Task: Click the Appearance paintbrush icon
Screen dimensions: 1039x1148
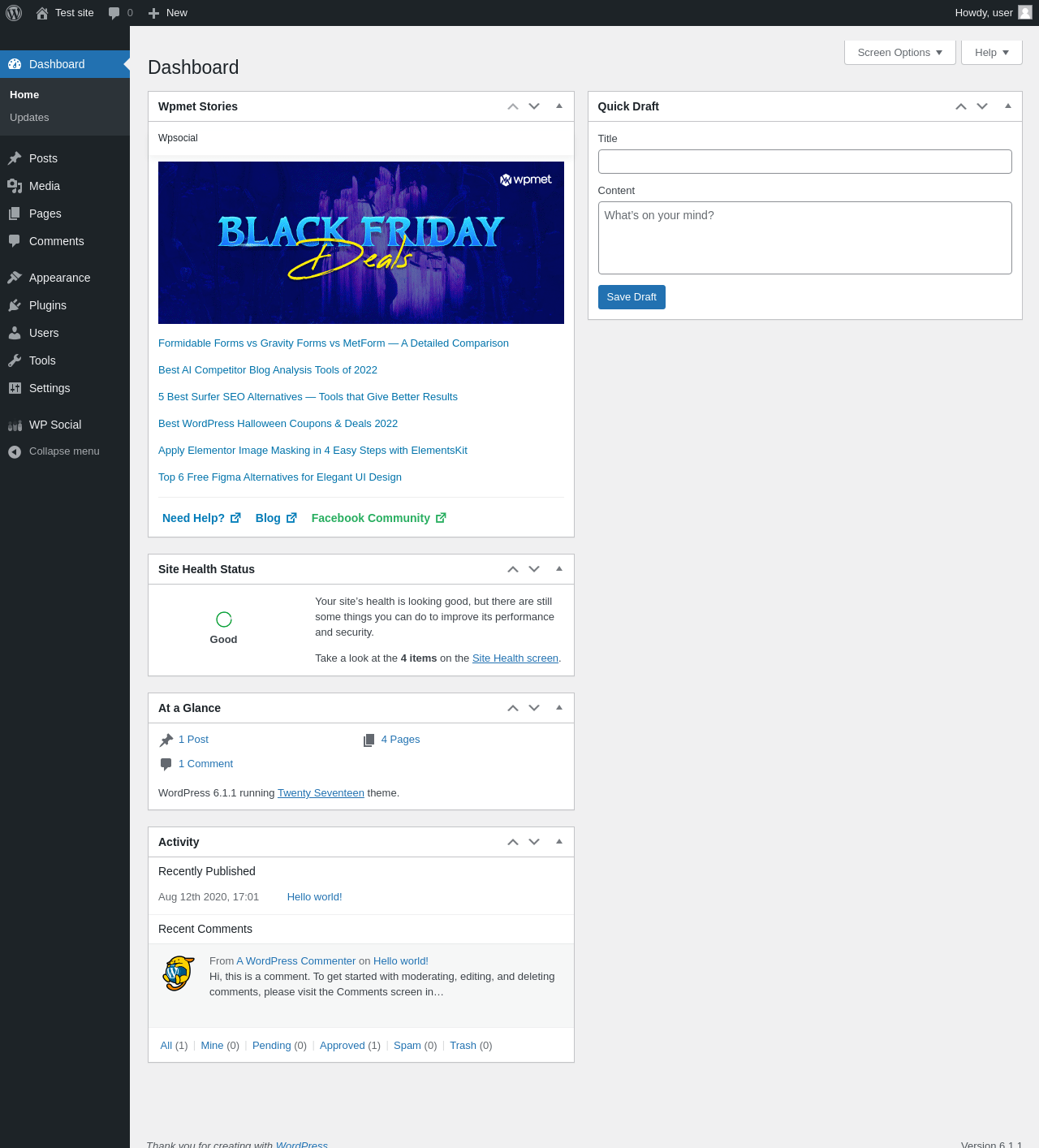Action: pyautogui.click(x=15, y=278)
